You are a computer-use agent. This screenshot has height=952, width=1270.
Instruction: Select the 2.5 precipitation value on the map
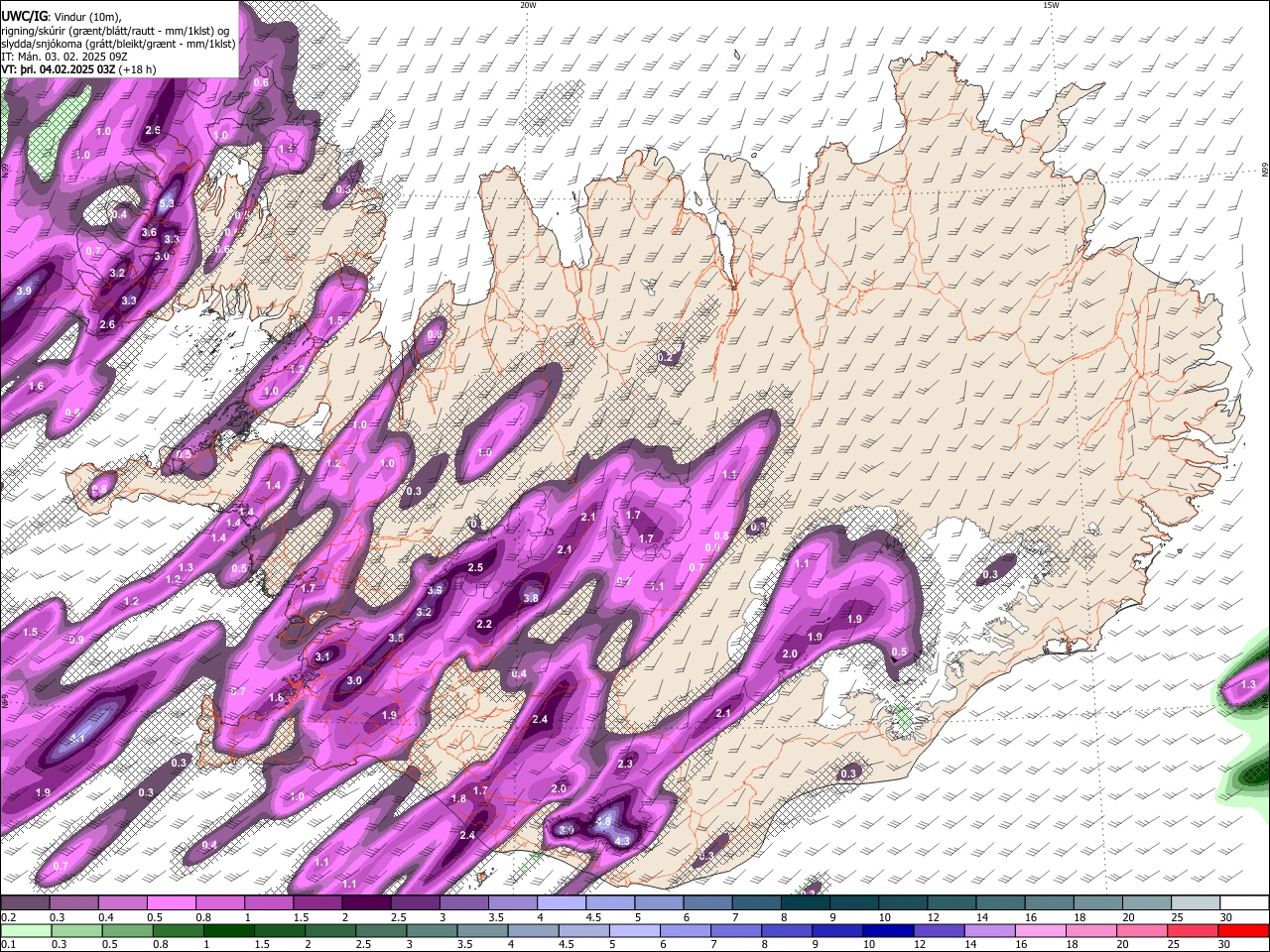[475, 567]
